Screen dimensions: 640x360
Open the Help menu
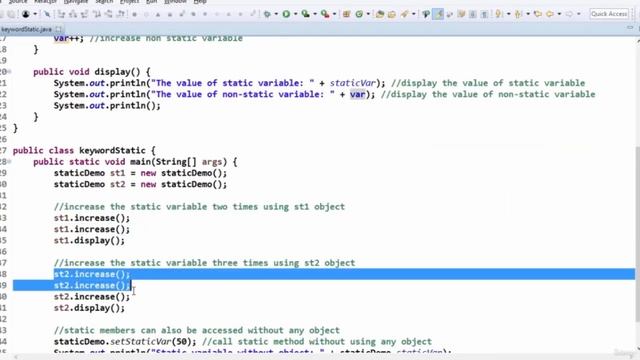200,2
